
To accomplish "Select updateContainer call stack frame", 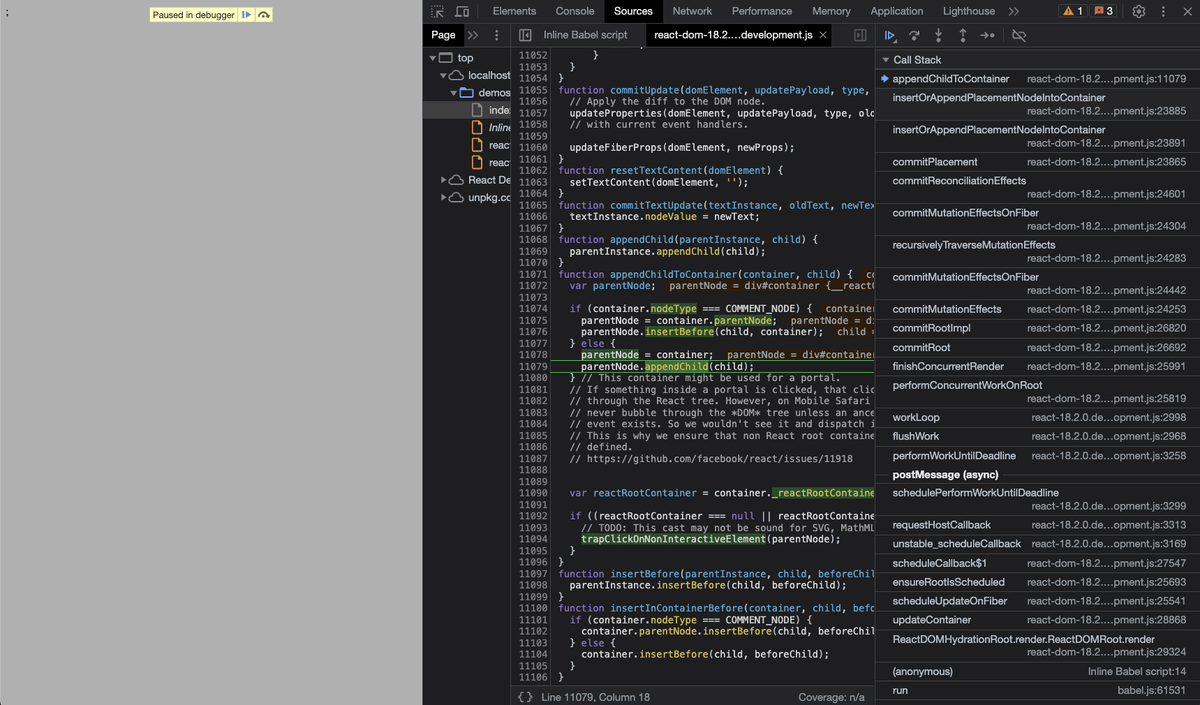I will pos(1037,620).
